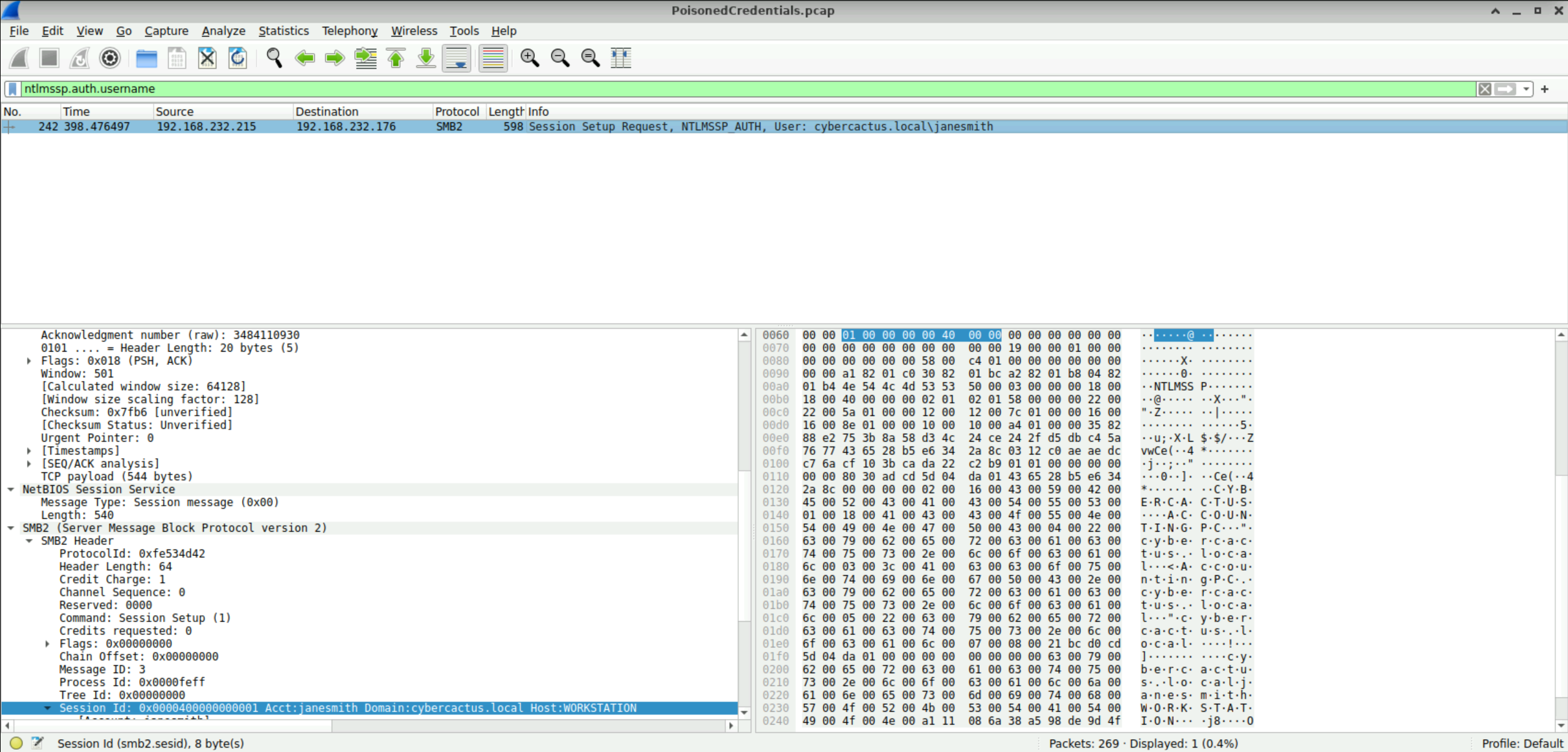Find a packet with the magnifier icon

tap(274, 58)
